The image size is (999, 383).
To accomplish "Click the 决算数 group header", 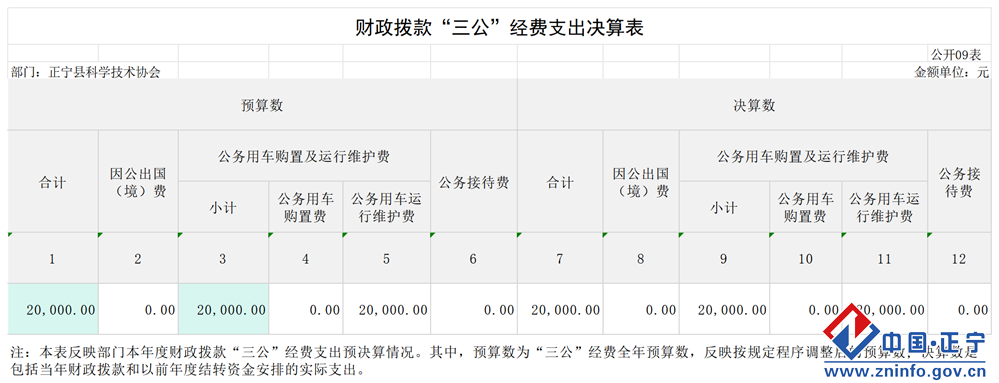I will [x=754, y=106].
